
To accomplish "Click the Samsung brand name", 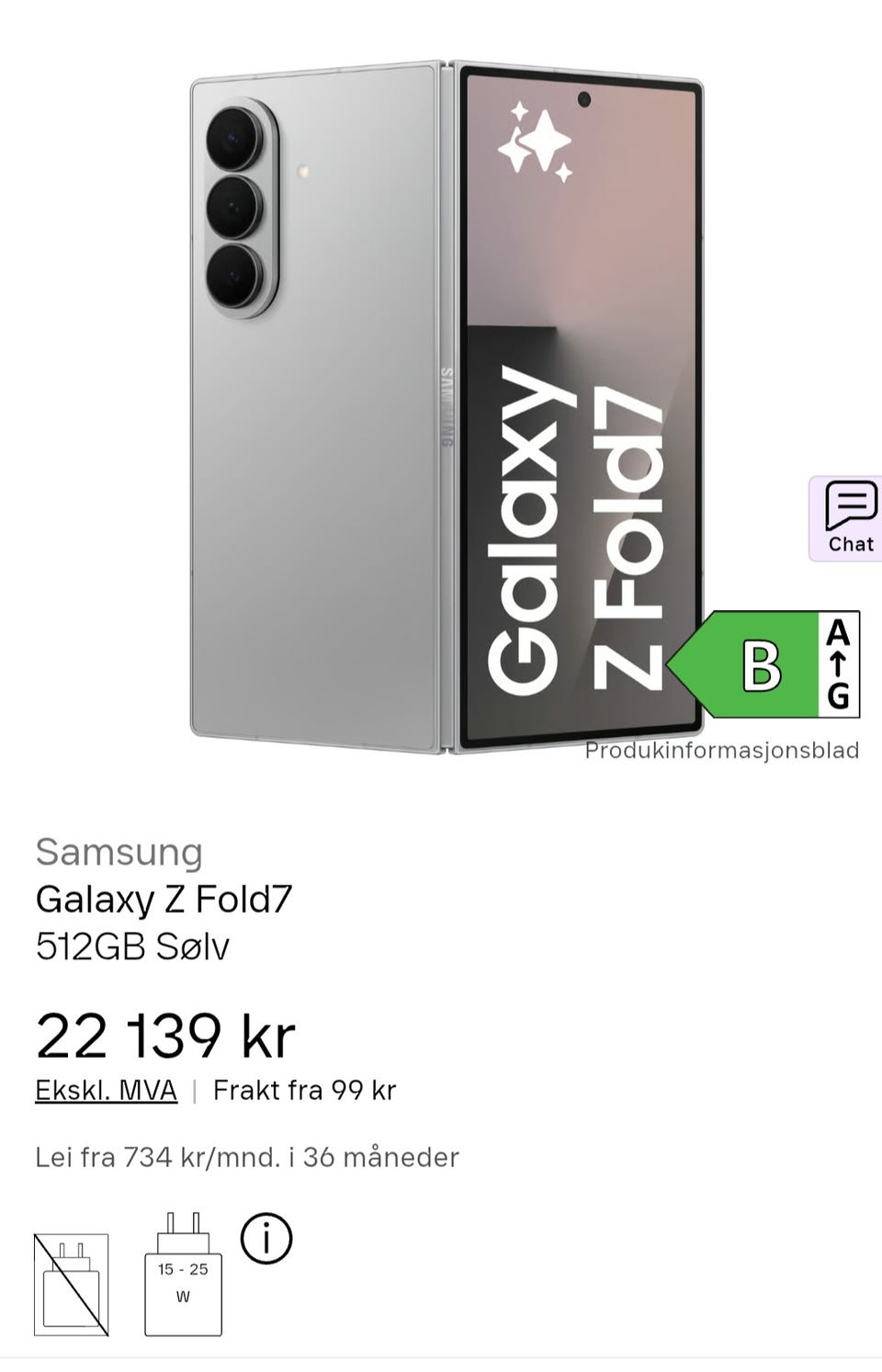I will [x=119, y=852].
